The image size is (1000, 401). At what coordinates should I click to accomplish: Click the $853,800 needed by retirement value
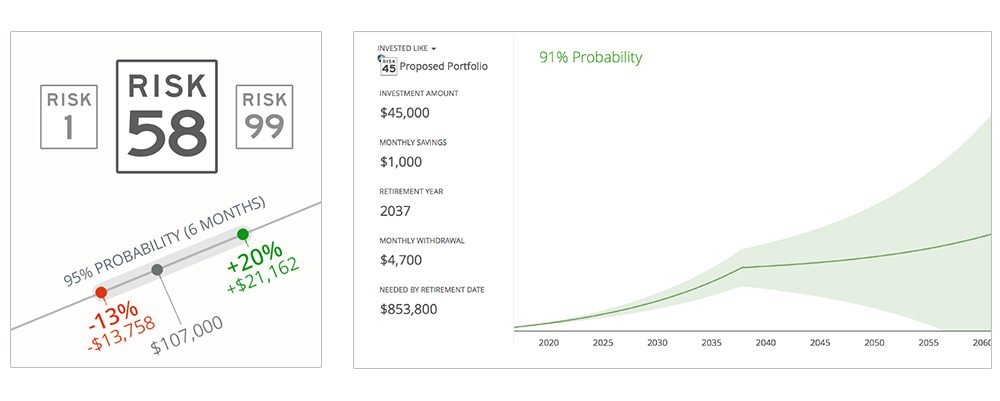tap(410, 309)
